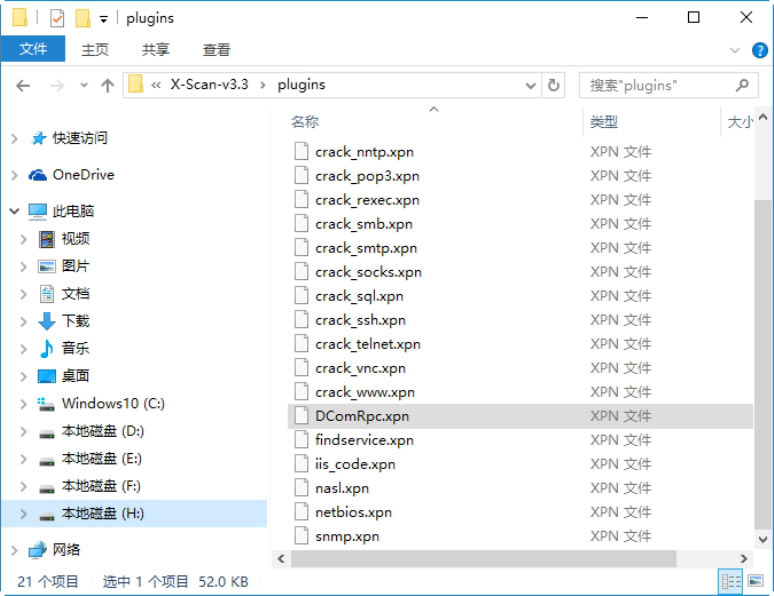Select the file crack_nntp.xpn
This screenshot has height=596, width=774.
(364, 152)
